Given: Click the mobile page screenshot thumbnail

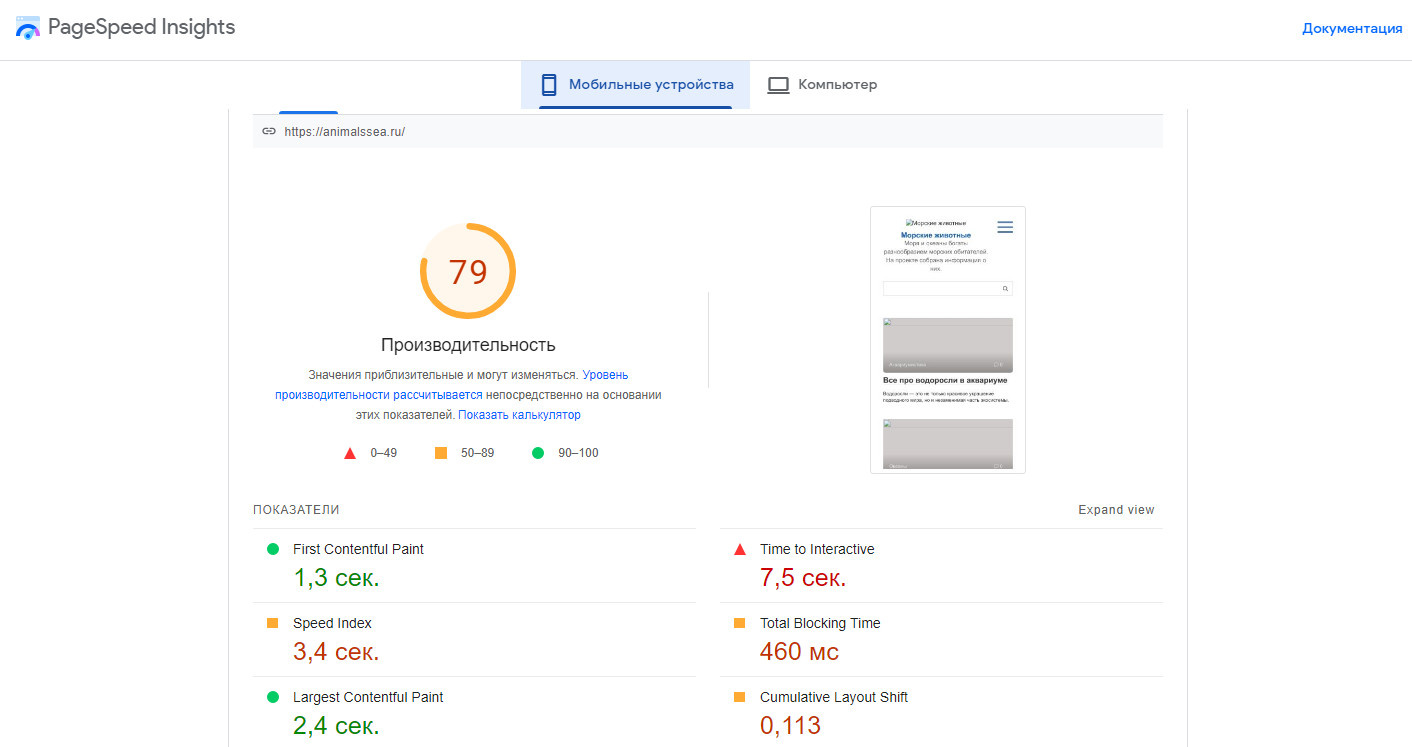Looking at the screenshot, I should tap(947, 340).
